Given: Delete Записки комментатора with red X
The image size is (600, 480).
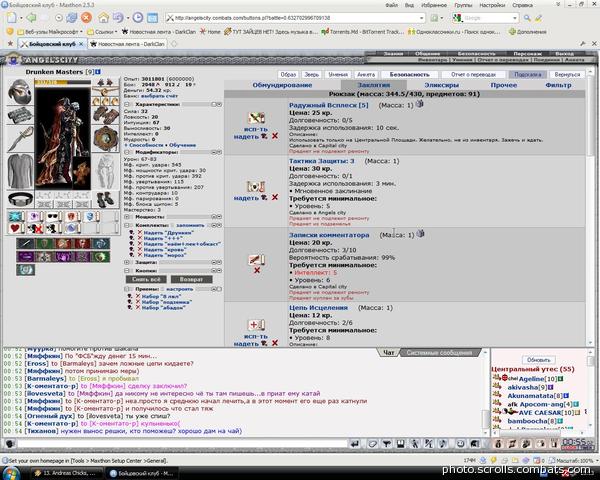Looking at the screenshot, I should [x=257, y=270].
